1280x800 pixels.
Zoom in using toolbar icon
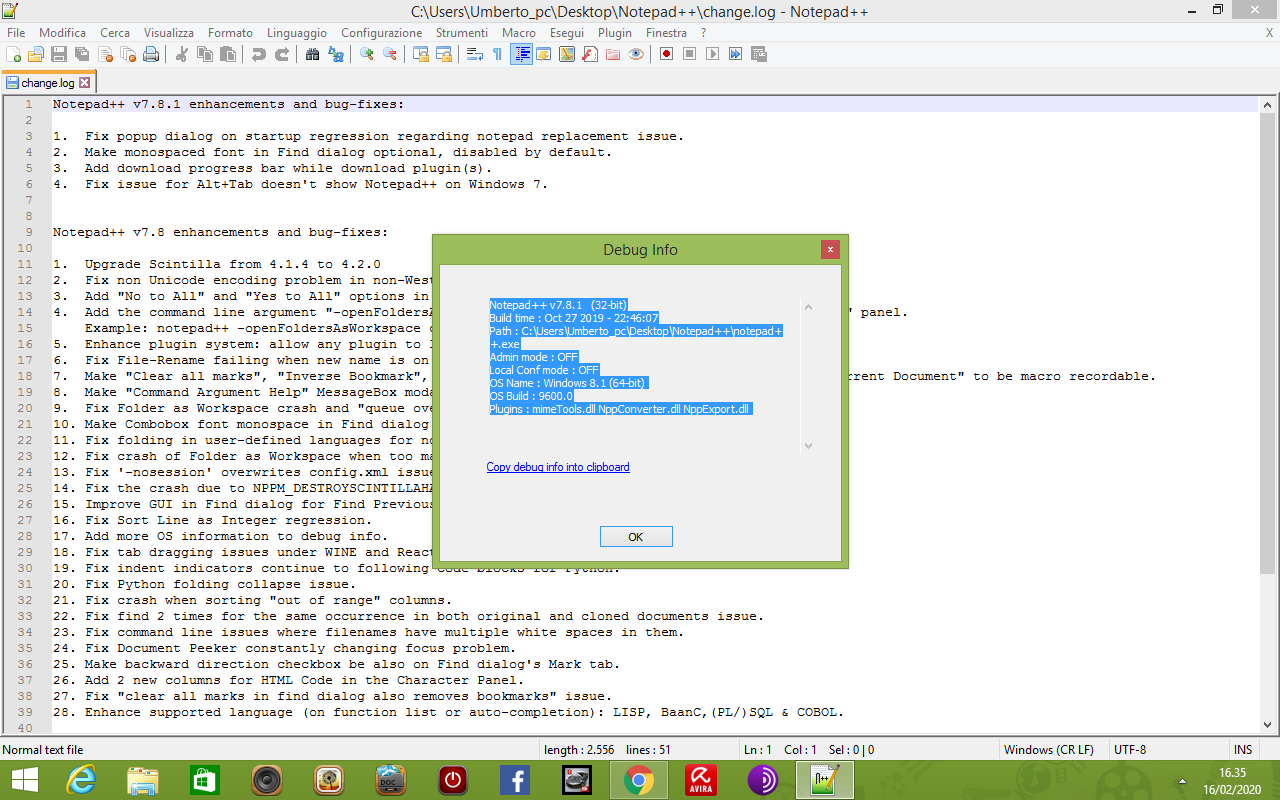(366, 54)
